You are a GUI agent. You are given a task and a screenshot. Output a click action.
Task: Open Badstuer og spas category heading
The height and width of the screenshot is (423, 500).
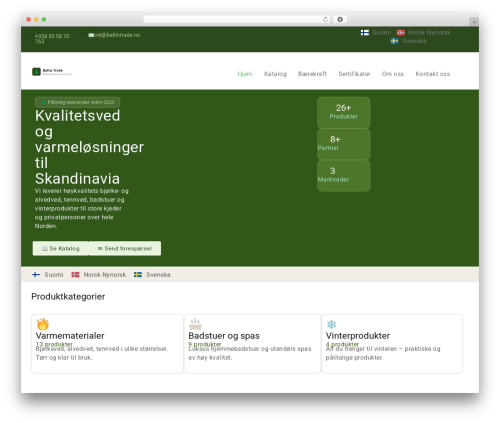pyautogui.click(x=224, y=336)
